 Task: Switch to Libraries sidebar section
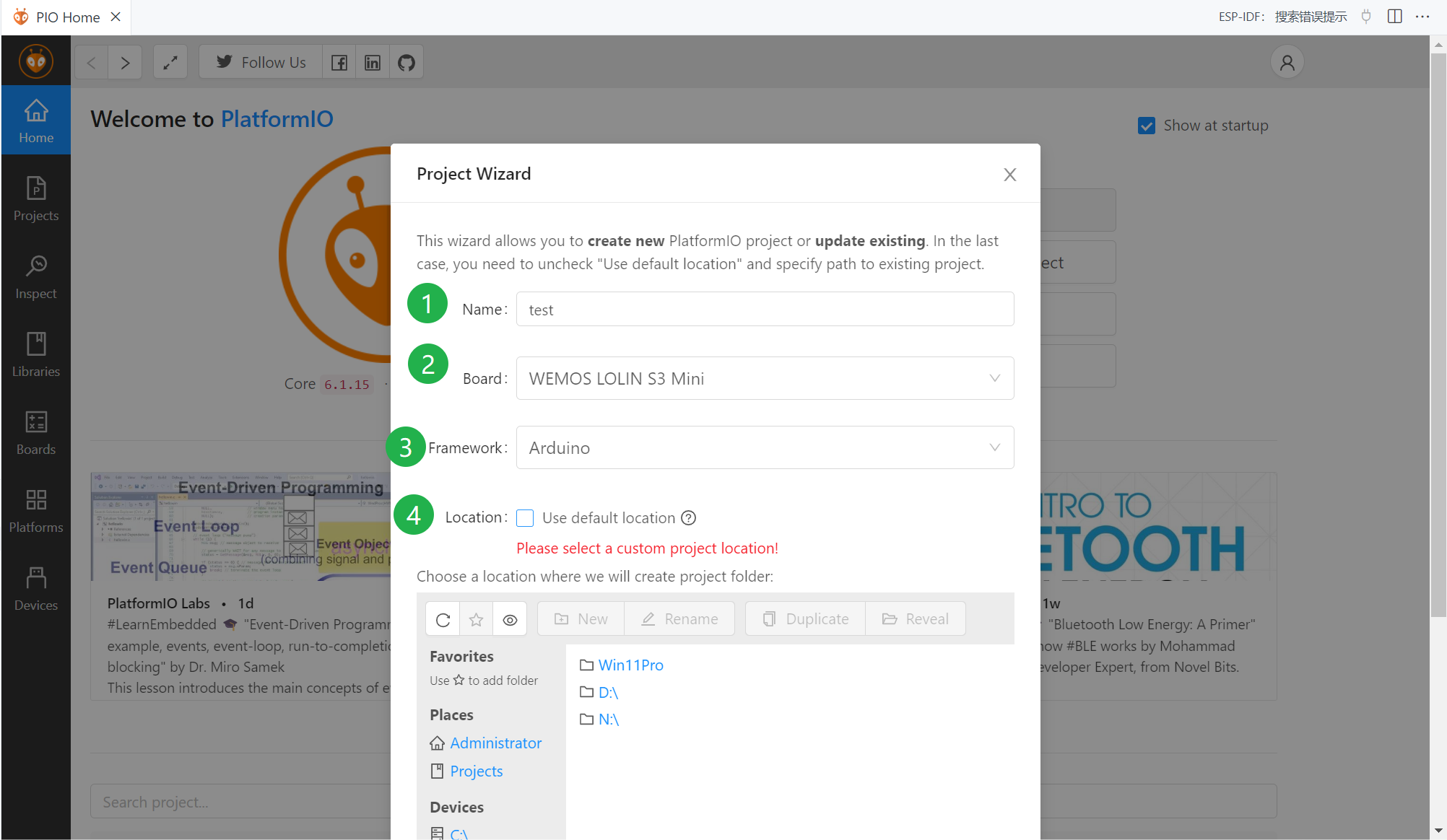point(36,355)
